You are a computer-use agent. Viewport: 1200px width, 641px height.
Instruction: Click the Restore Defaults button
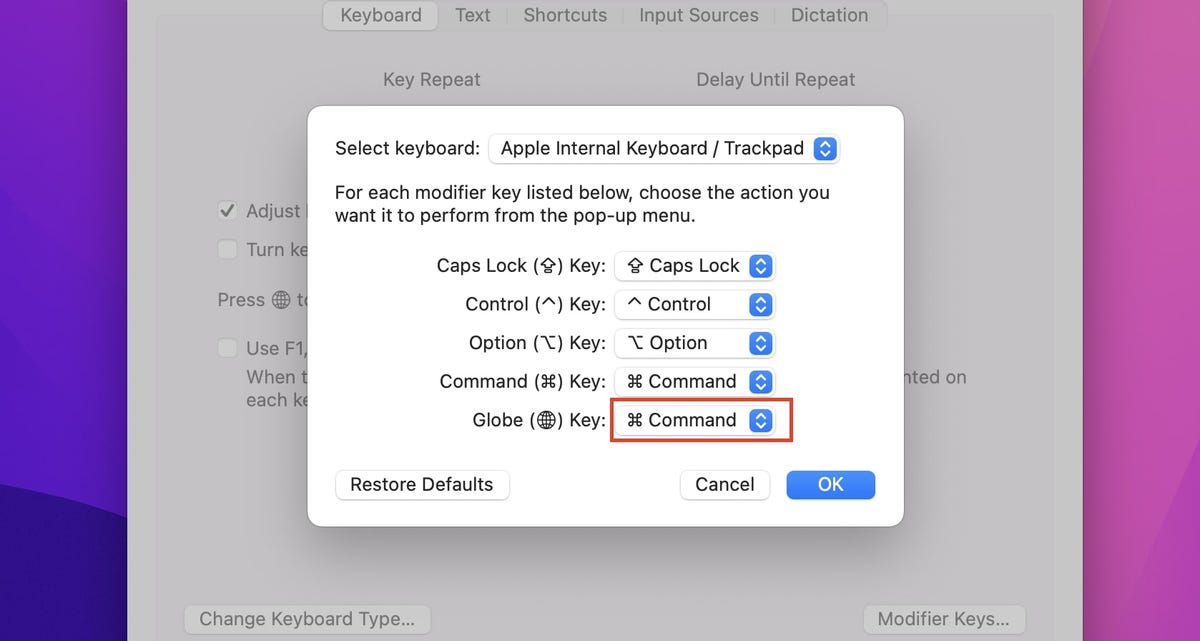[x=422, y=484]
